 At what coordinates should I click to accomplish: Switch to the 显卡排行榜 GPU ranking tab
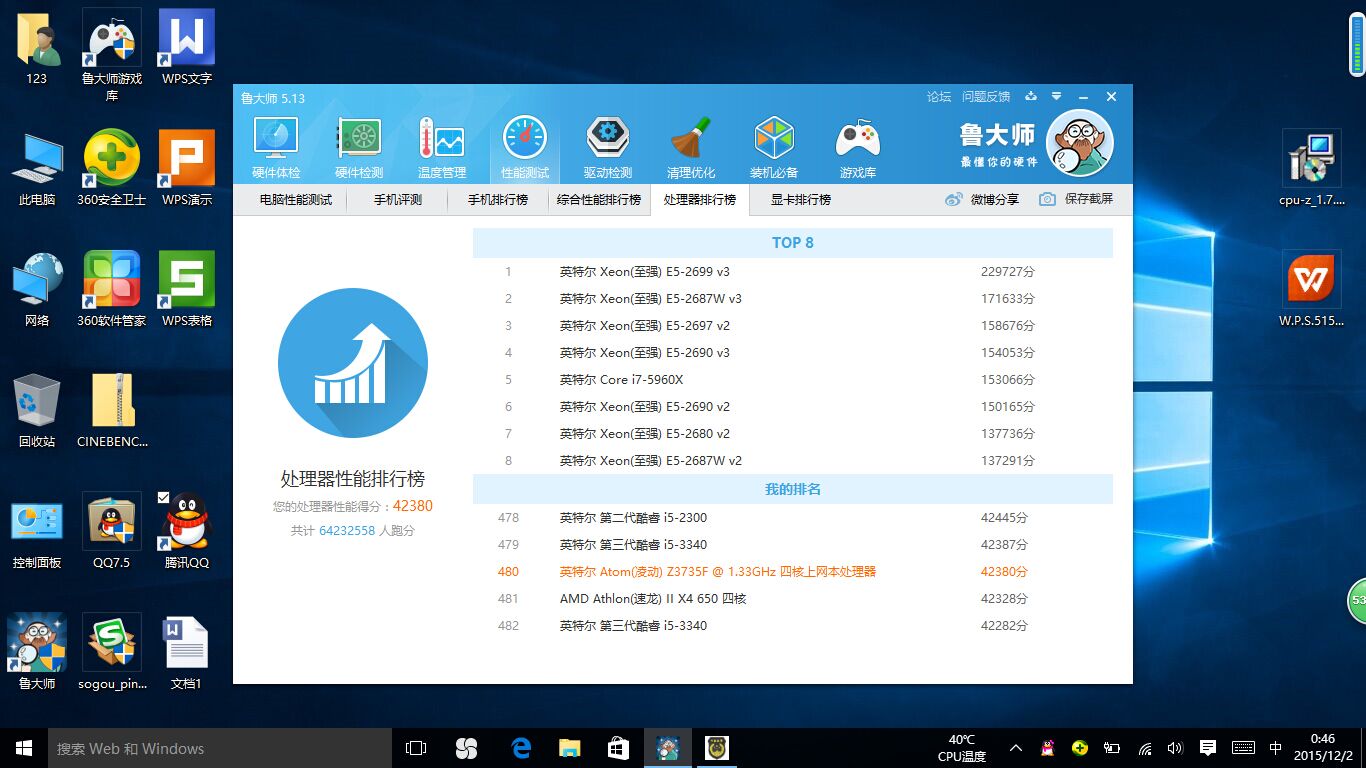coord(802,199)
